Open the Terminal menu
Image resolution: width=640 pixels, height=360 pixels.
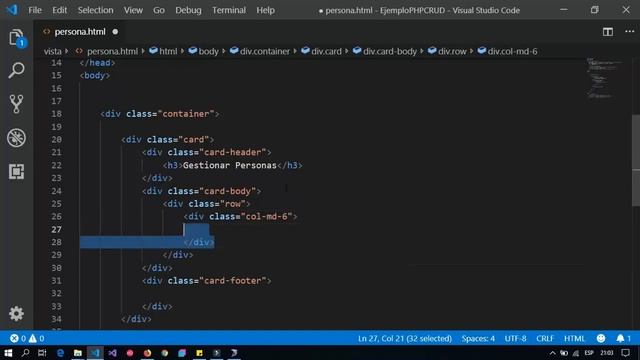click(229, 10)
